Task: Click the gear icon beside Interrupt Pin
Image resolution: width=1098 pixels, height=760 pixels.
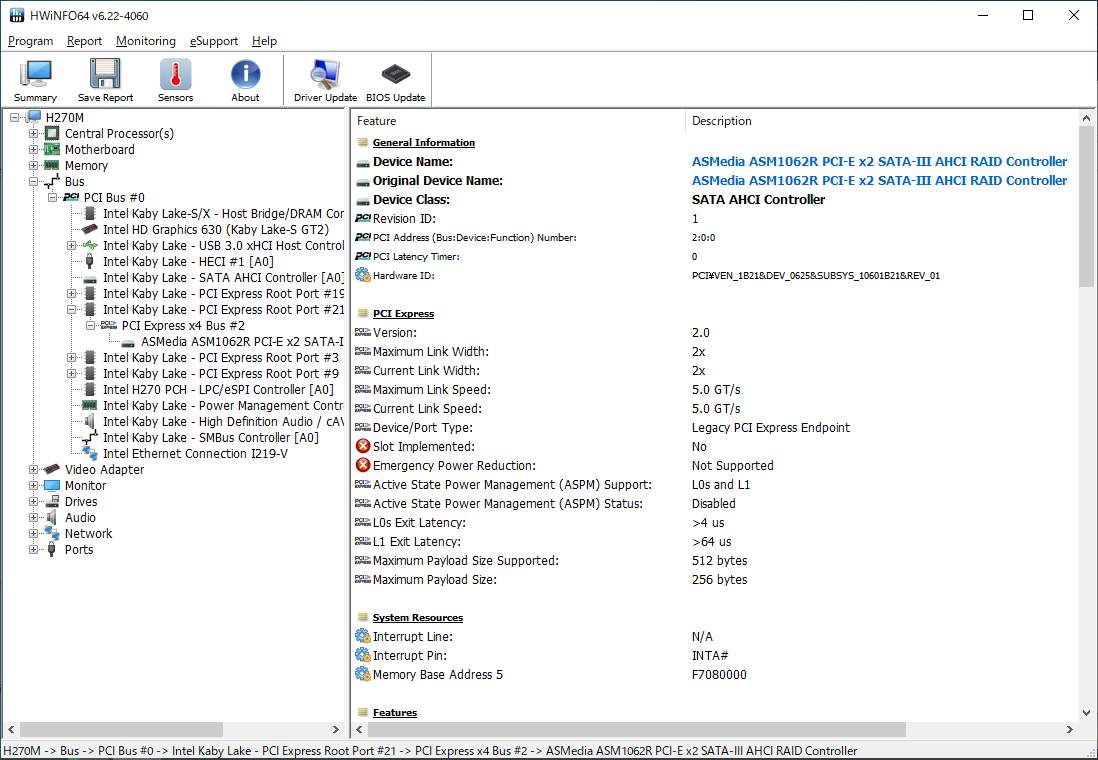Action: (x=363, y=656)
